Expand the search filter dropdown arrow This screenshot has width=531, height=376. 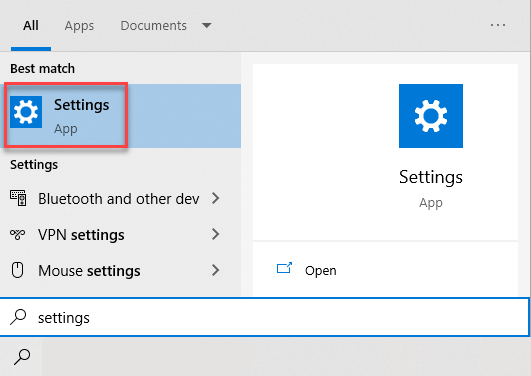pyautogui.click(x=207, y=25)
